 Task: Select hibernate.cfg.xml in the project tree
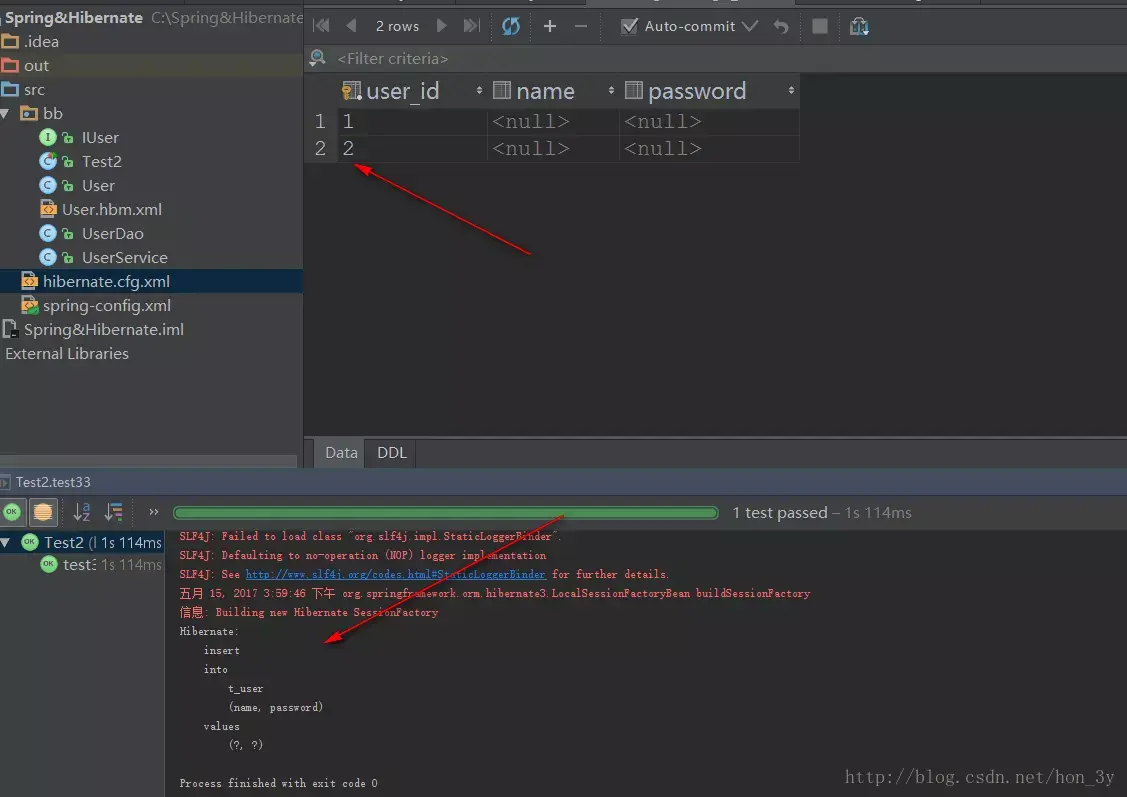point(106,282)
